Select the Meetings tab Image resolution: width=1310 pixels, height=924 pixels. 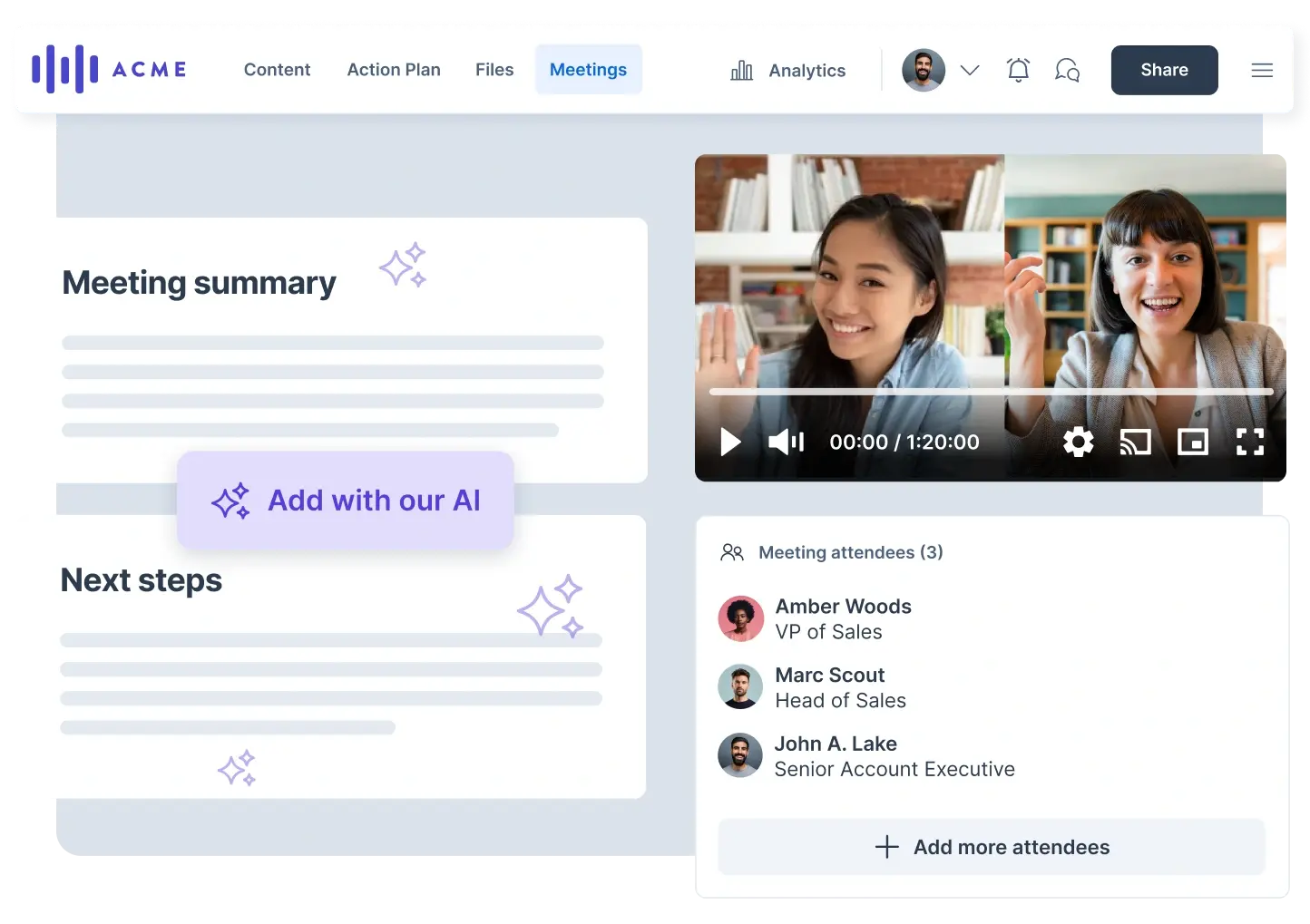pyautogui.click(x=588, y=70)
